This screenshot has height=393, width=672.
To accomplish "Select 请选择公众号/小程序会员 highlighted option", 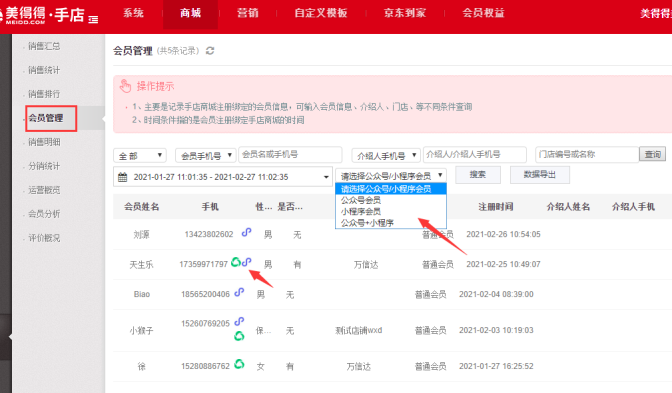I will pos(391,189).
